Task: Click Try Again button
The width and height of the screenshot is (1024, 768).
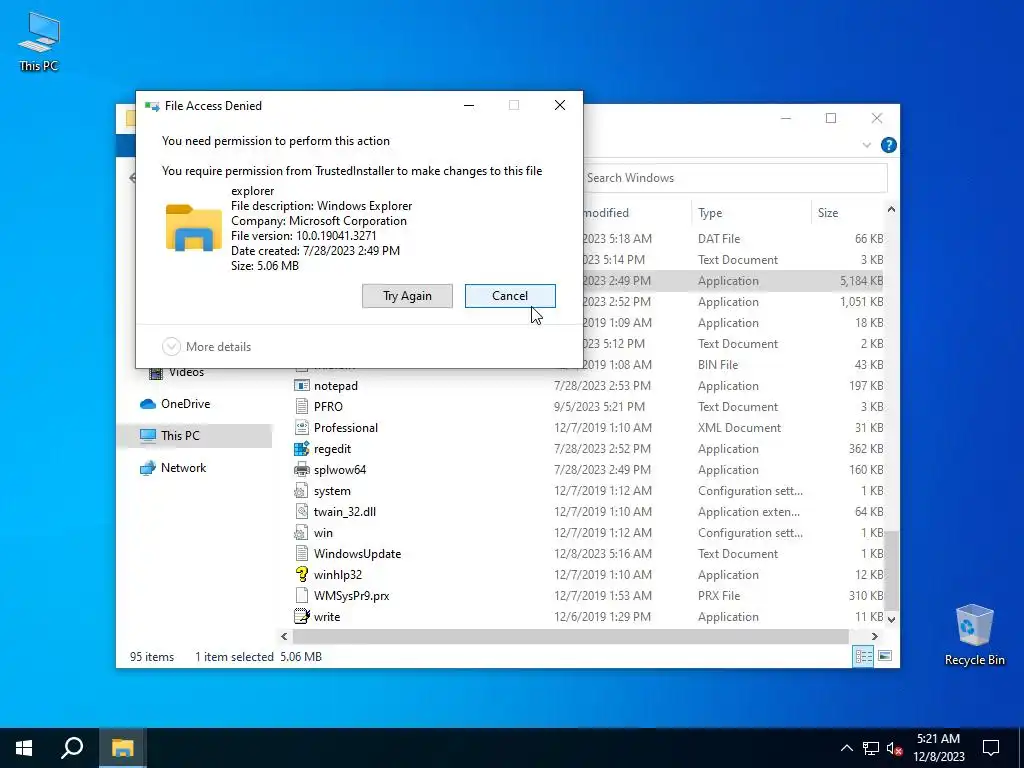Action: [408, 296]
